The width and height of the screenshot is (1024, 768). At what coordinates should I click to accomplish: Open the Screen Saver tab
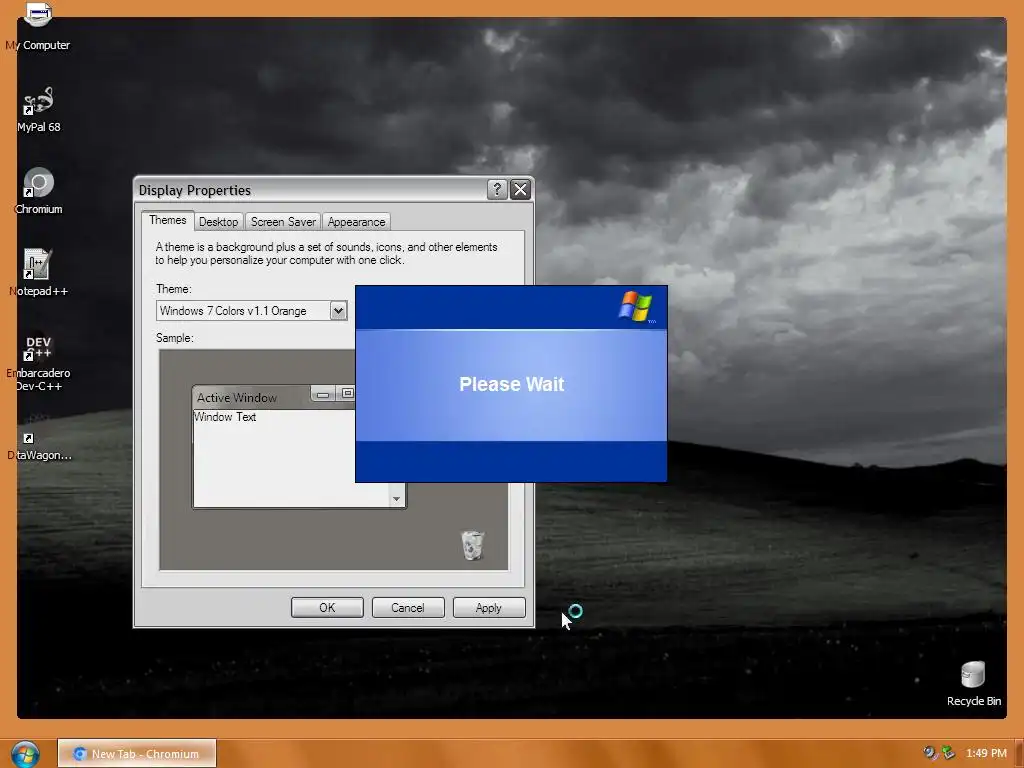(283, 222)
